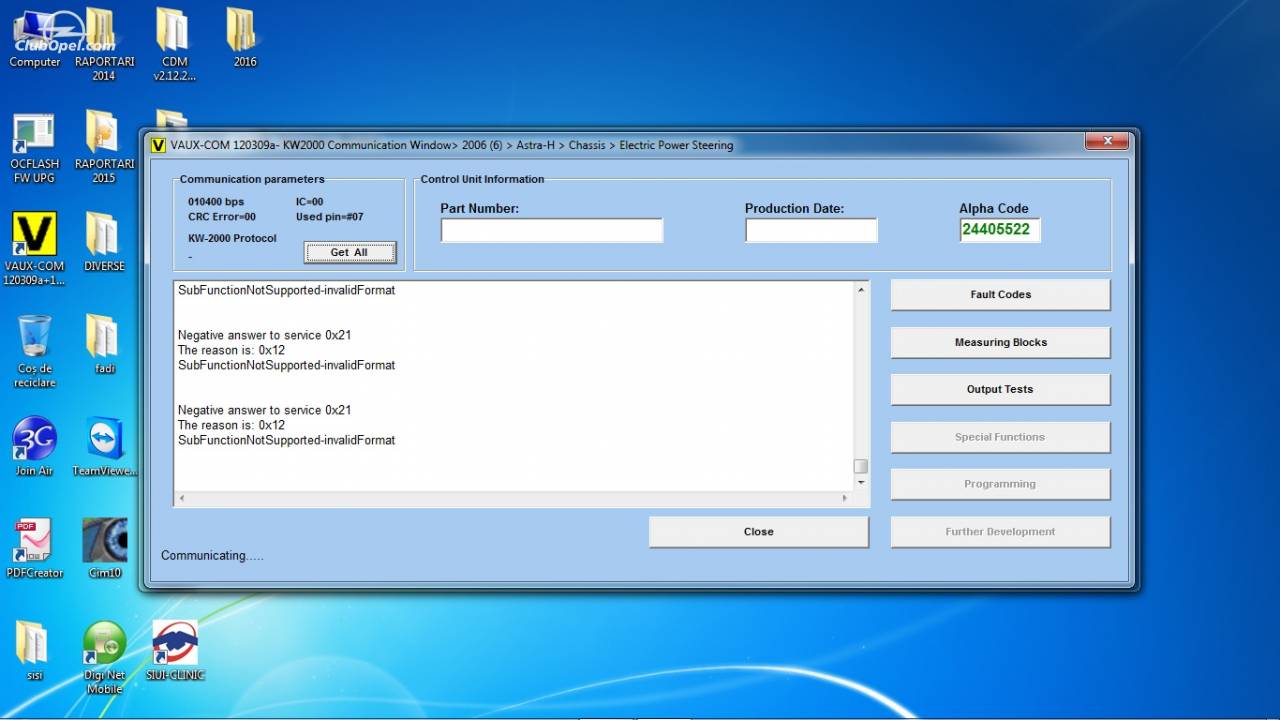Click the "Communicating....." status text
Screen dimensions: 1280x720
click(212, 556)
